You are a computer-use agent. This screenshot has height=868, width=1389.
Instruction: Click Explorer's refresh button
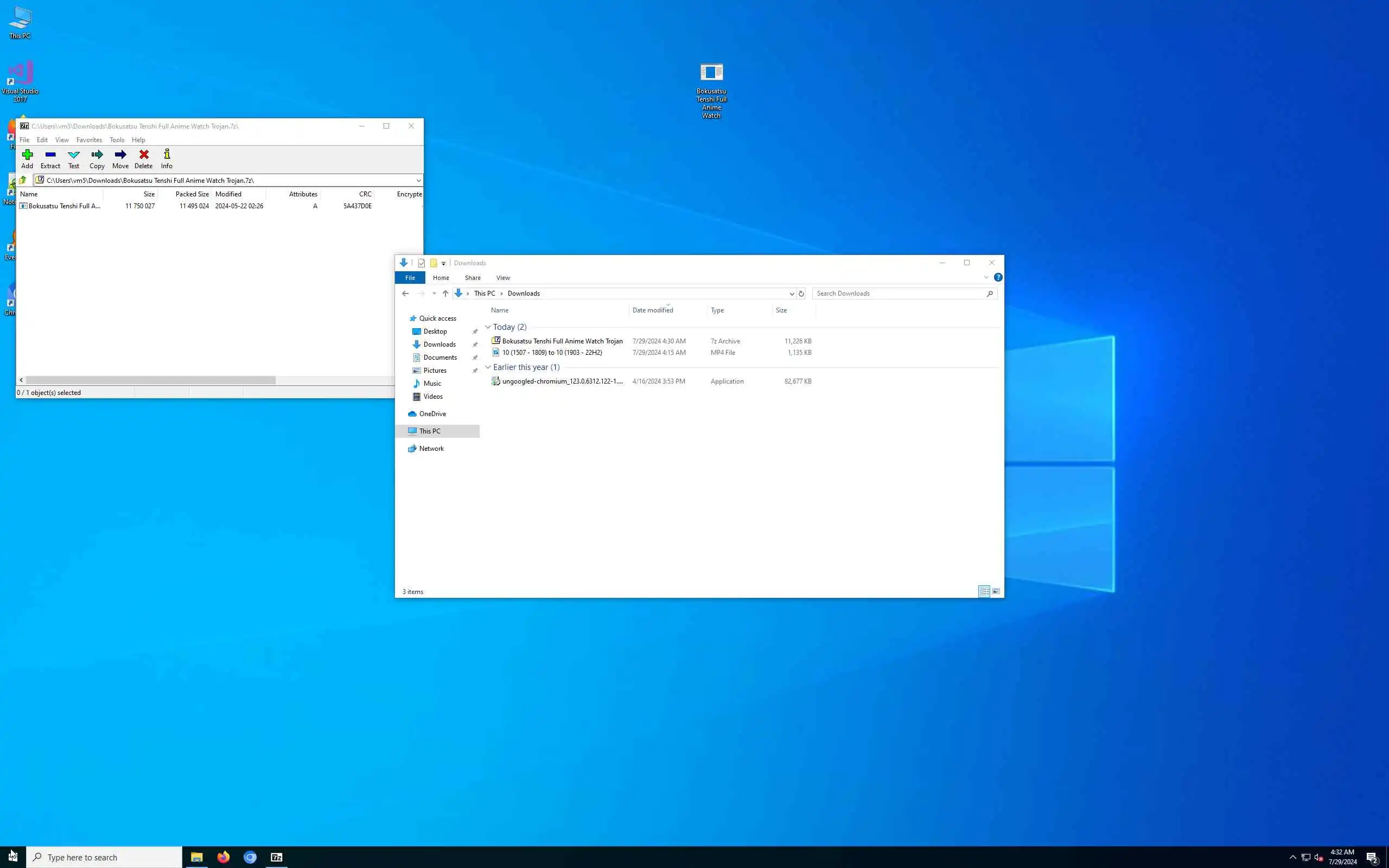(801, 293)
